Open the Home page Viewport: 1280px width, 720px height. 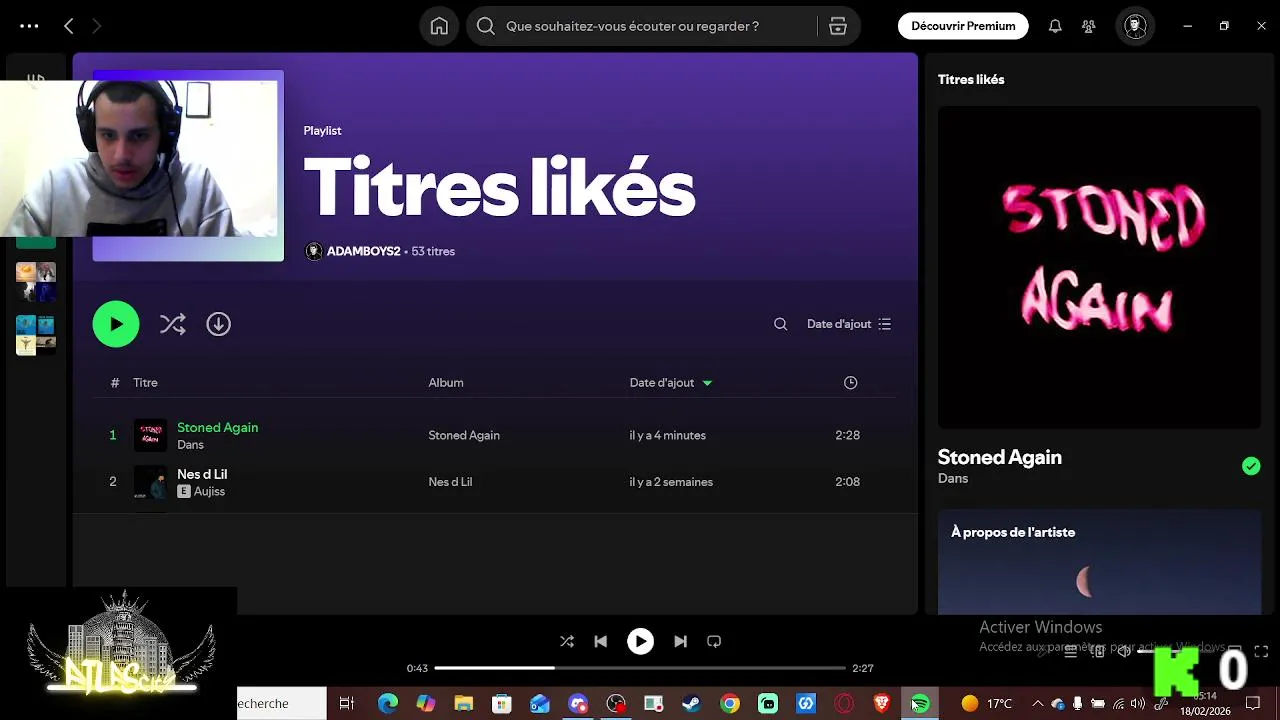click(439, 26)
